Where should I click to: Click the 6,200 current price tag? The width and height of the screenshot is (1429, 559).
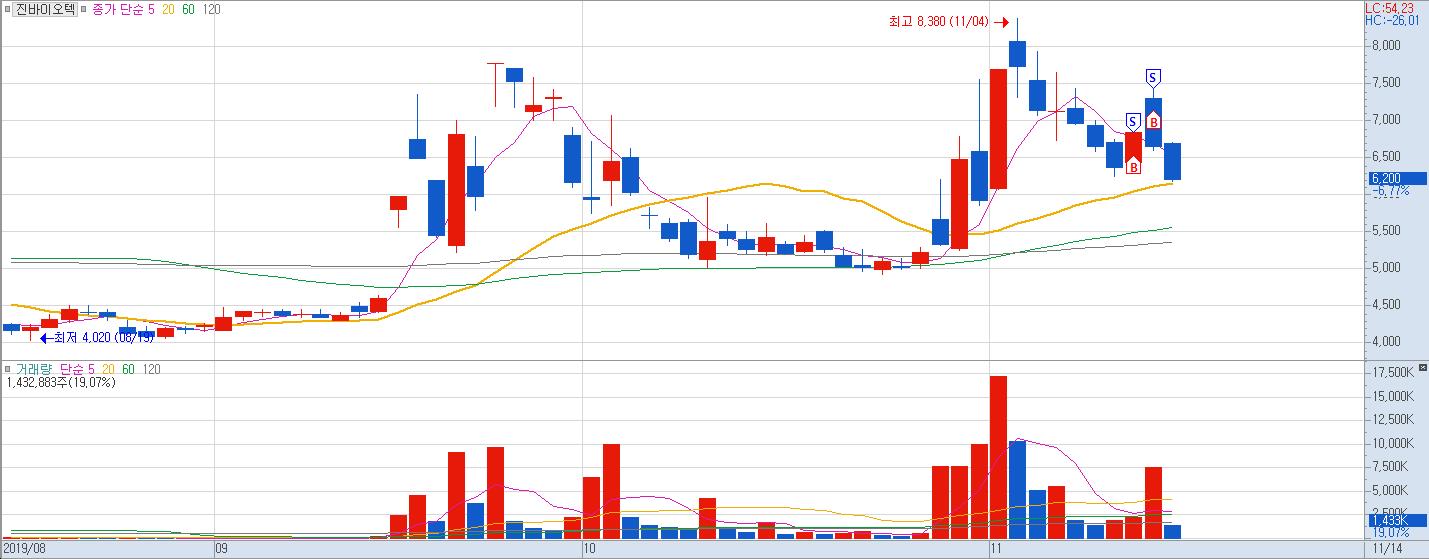coord(1396,178)
